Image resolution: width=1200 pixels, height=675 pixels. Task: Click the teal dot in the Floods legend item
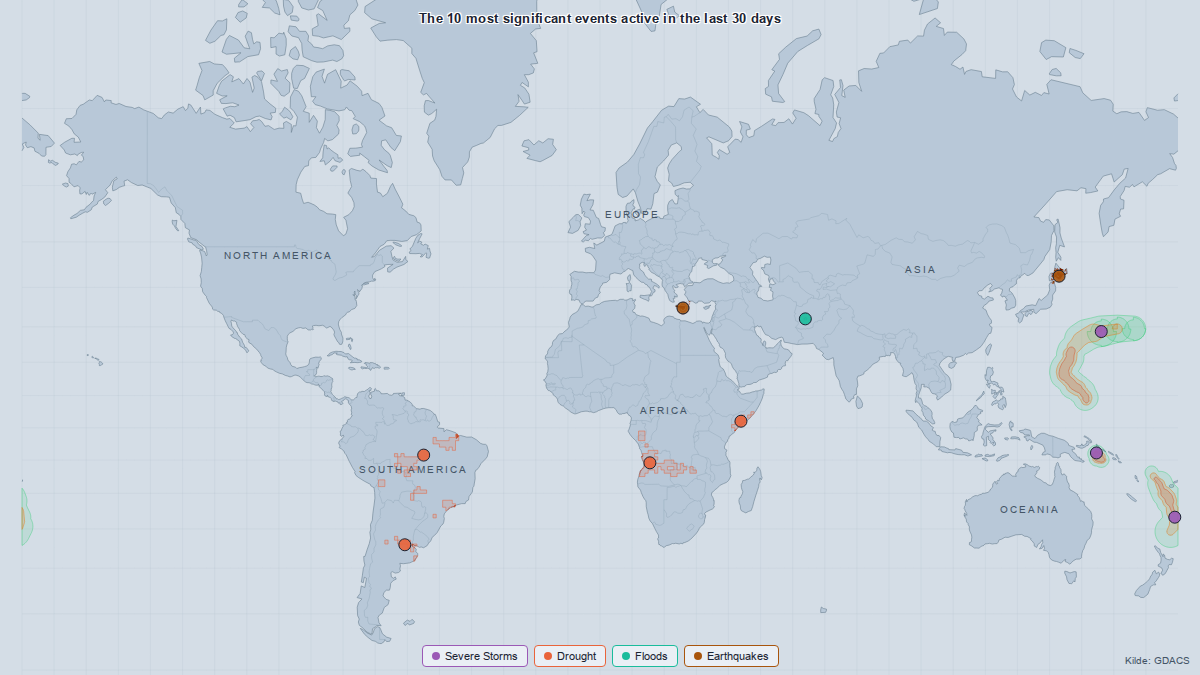(626, 656)
